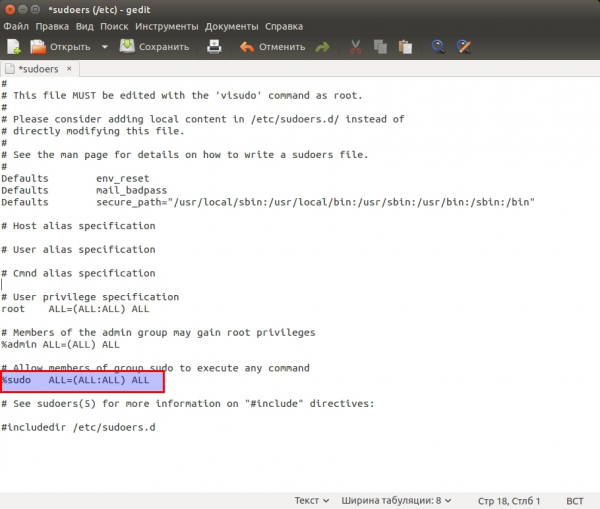The height and width of the screenshot is (509, 600).
Task: Open the Ширина табуляции tab width dropdown
Action: click(396, 500)
